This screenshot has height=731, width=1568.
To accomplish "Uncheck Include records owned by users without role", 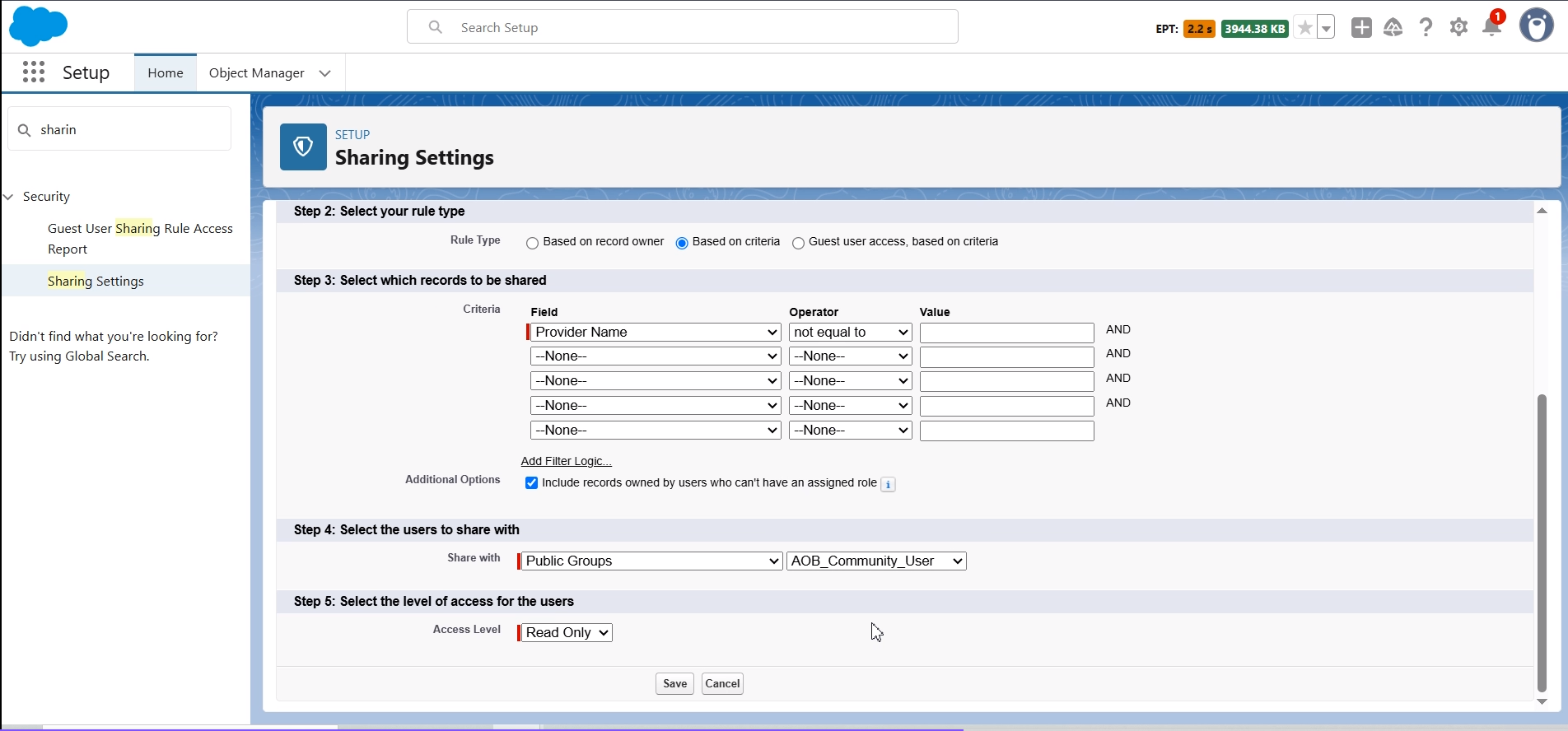I will [531, 483].
